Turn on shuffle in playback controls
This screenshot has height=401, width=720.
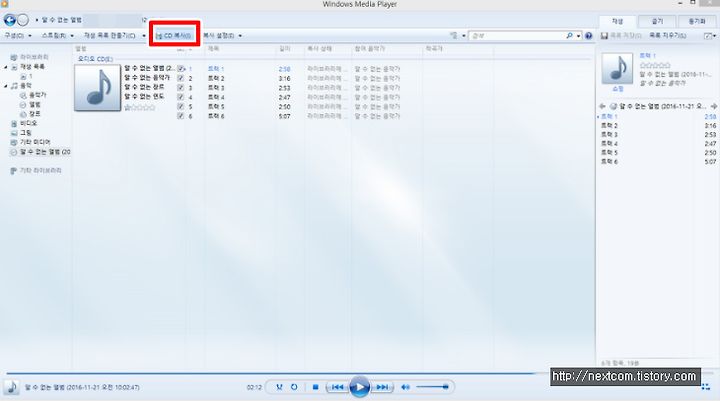(x=279, y=387)
